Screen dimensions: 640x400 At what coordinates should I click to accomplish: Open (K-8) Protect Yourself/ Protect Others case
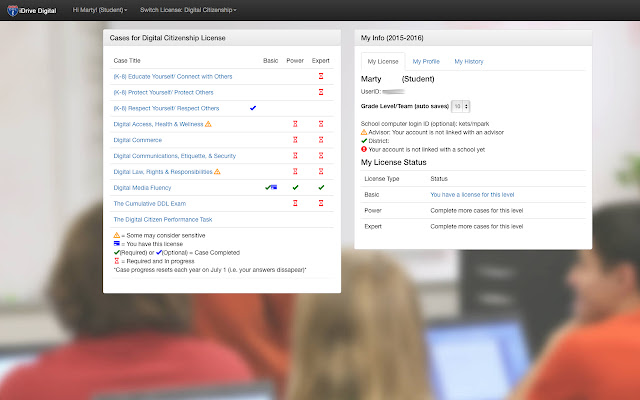pos(163,92)
